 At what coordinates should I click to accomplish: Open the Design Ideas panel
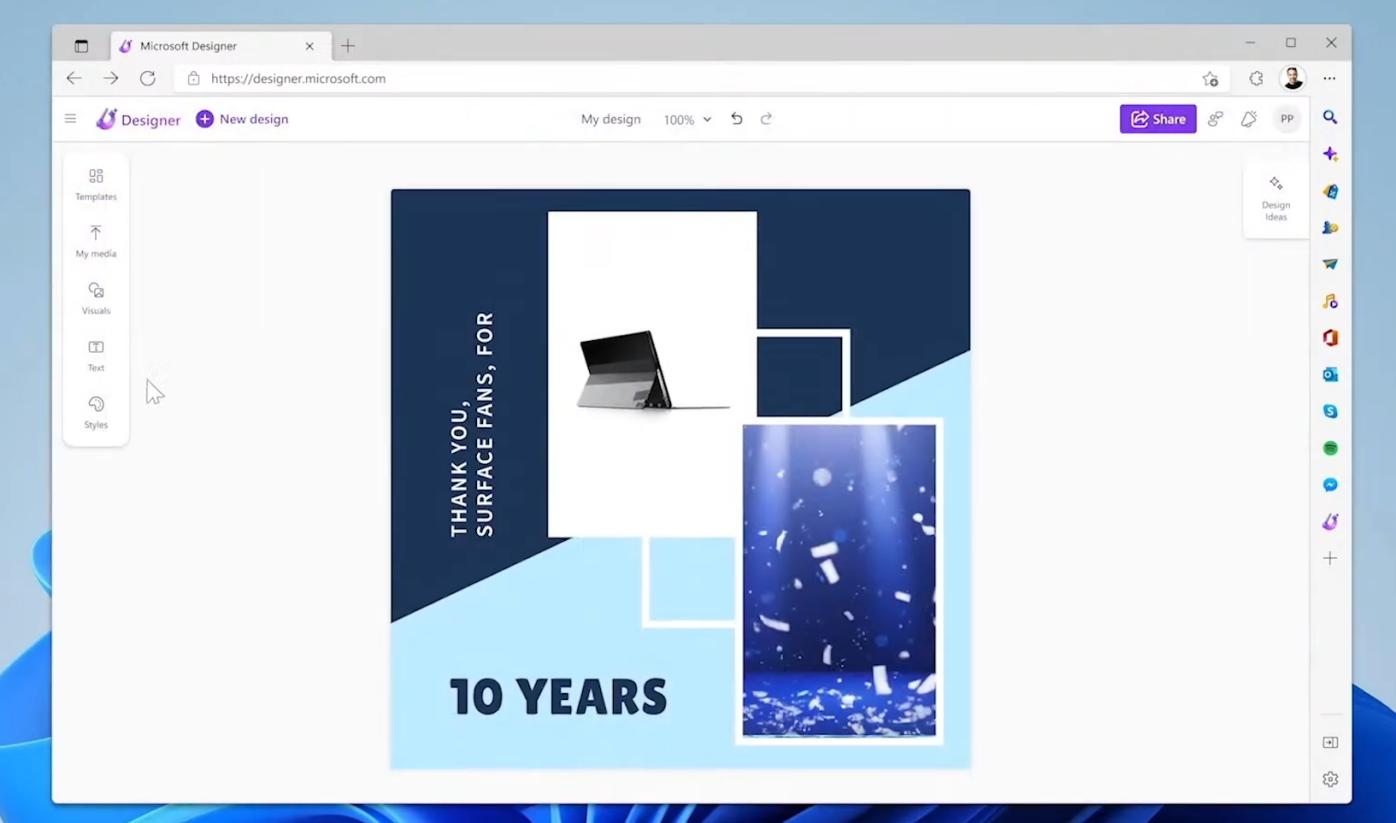[x=1275, y=197]
